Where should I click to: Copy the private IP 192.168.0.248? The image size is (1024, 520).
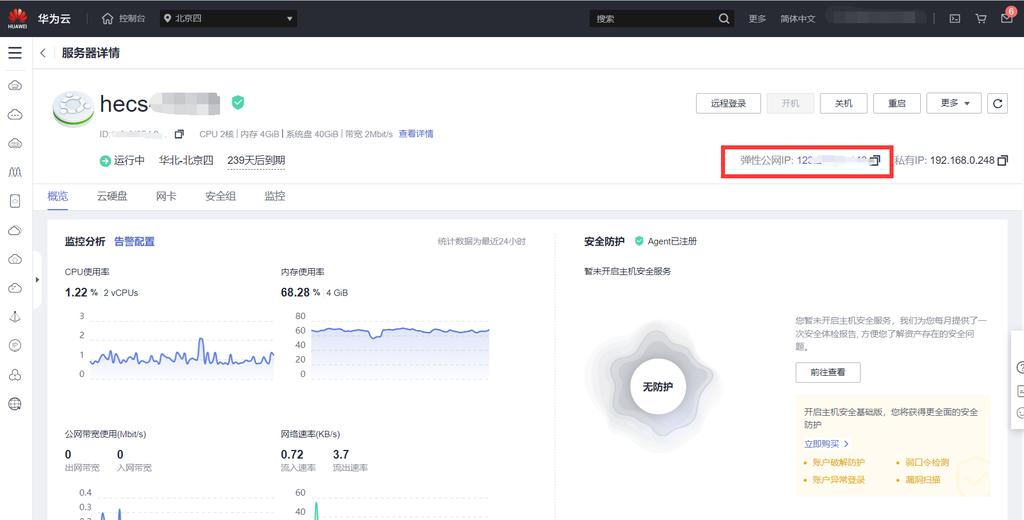1002,160
